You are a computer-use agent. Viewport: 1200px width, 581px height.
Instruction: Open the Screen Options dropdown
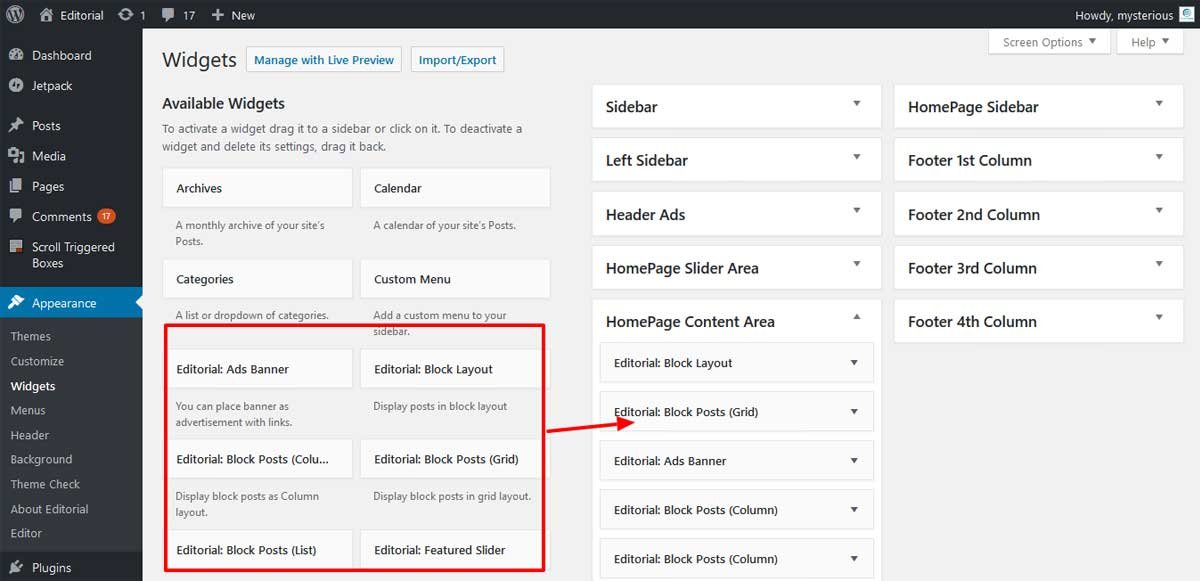[1048, 42]
